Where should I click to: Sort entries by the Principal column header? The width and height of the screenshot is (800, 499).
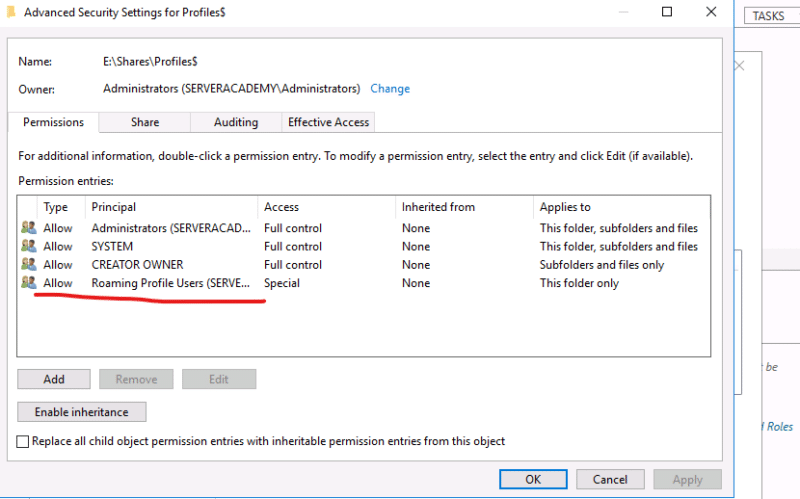tap(172, 207)
